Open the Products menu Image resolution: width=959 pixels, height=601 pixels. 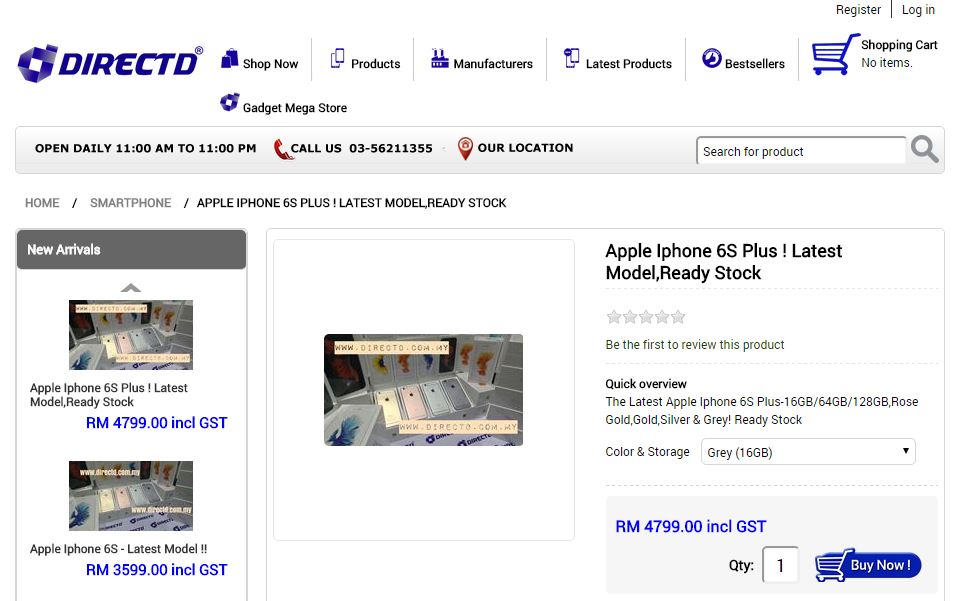pyautogui.click(x=376, y=64)
